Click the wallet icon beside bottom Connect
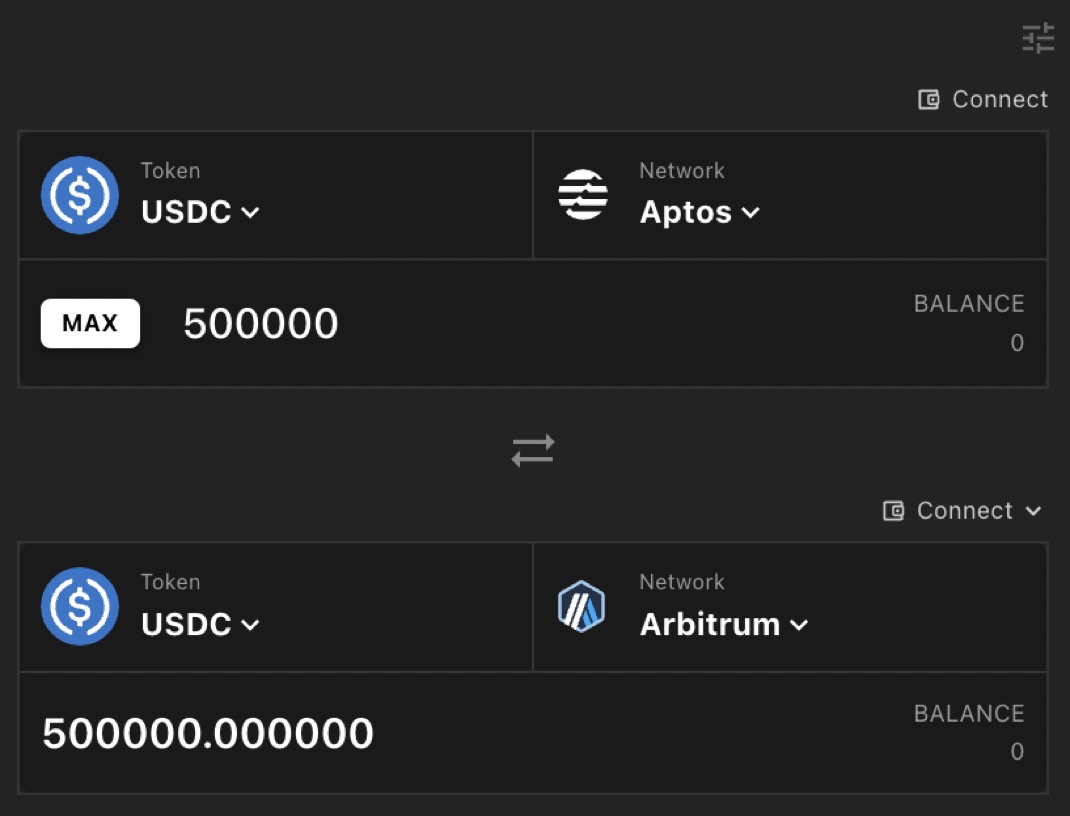The height and width of the screenshot is (816, 1070). pyautogui.click(x=894, y=511)
